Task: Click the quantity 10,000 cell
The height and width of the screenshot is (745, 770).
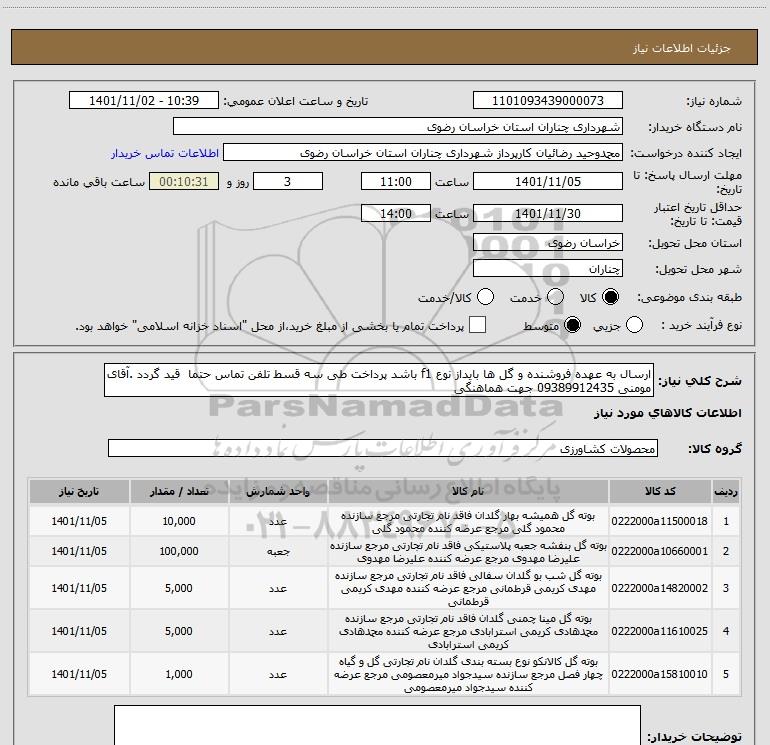Action: pos(179,521)
